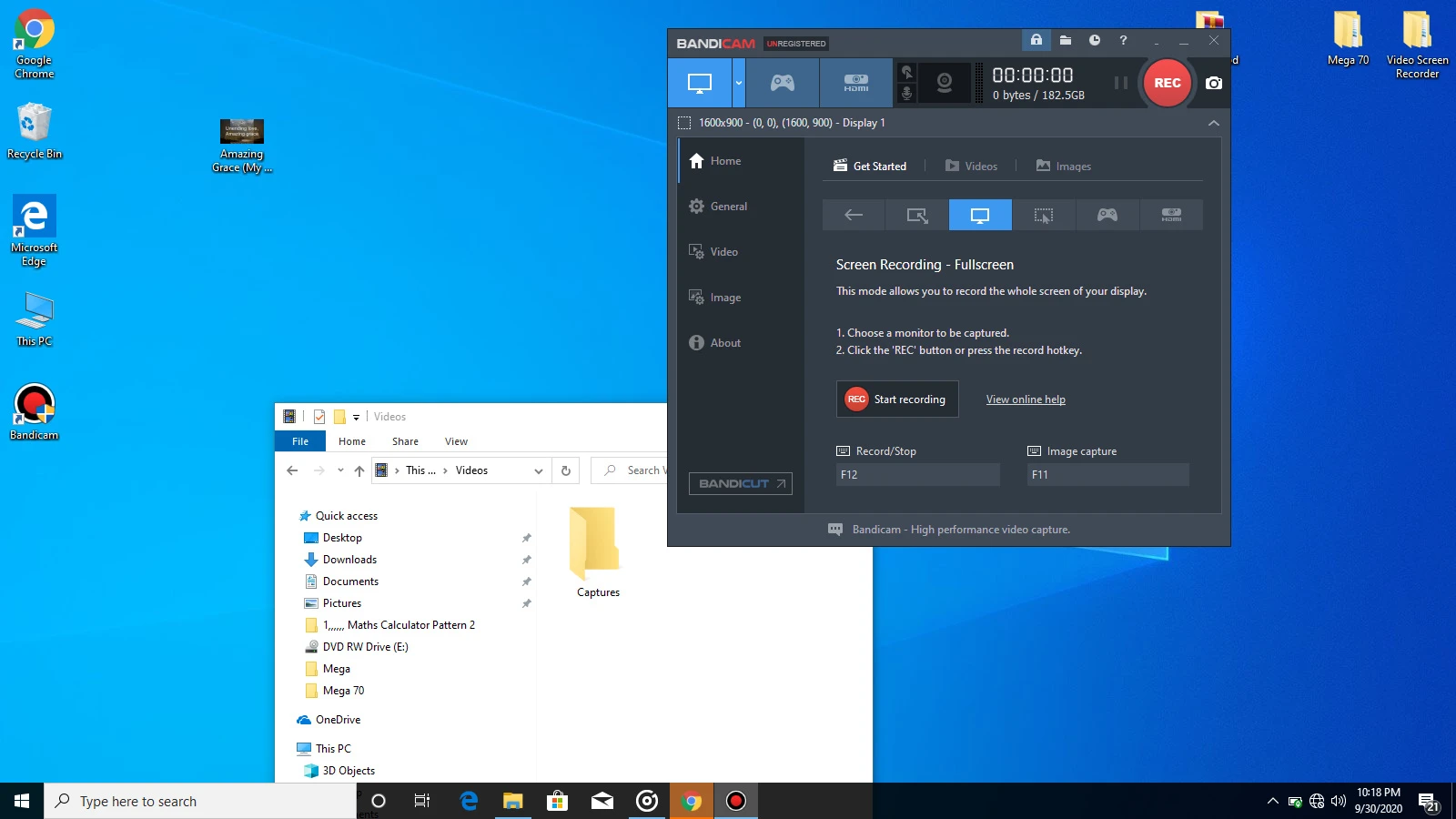Select fullscreen monitor mode icon
The height and width of the screenshot is (819, 1456).
pyautogui.click(x=980, y=215)
